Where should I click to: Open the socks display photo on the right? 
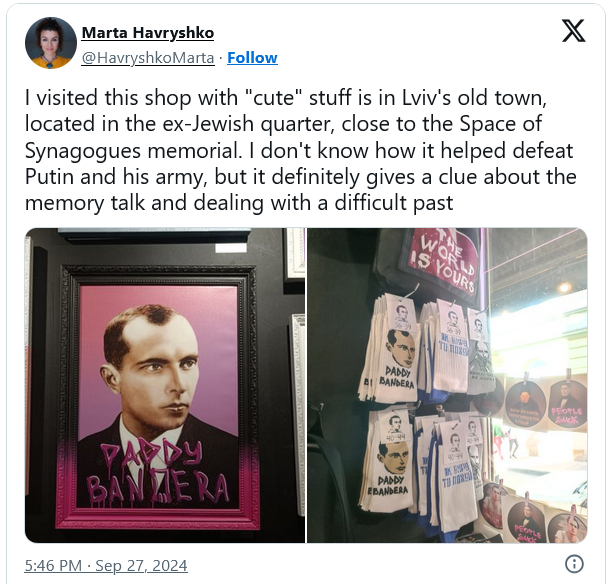point(447,385)
